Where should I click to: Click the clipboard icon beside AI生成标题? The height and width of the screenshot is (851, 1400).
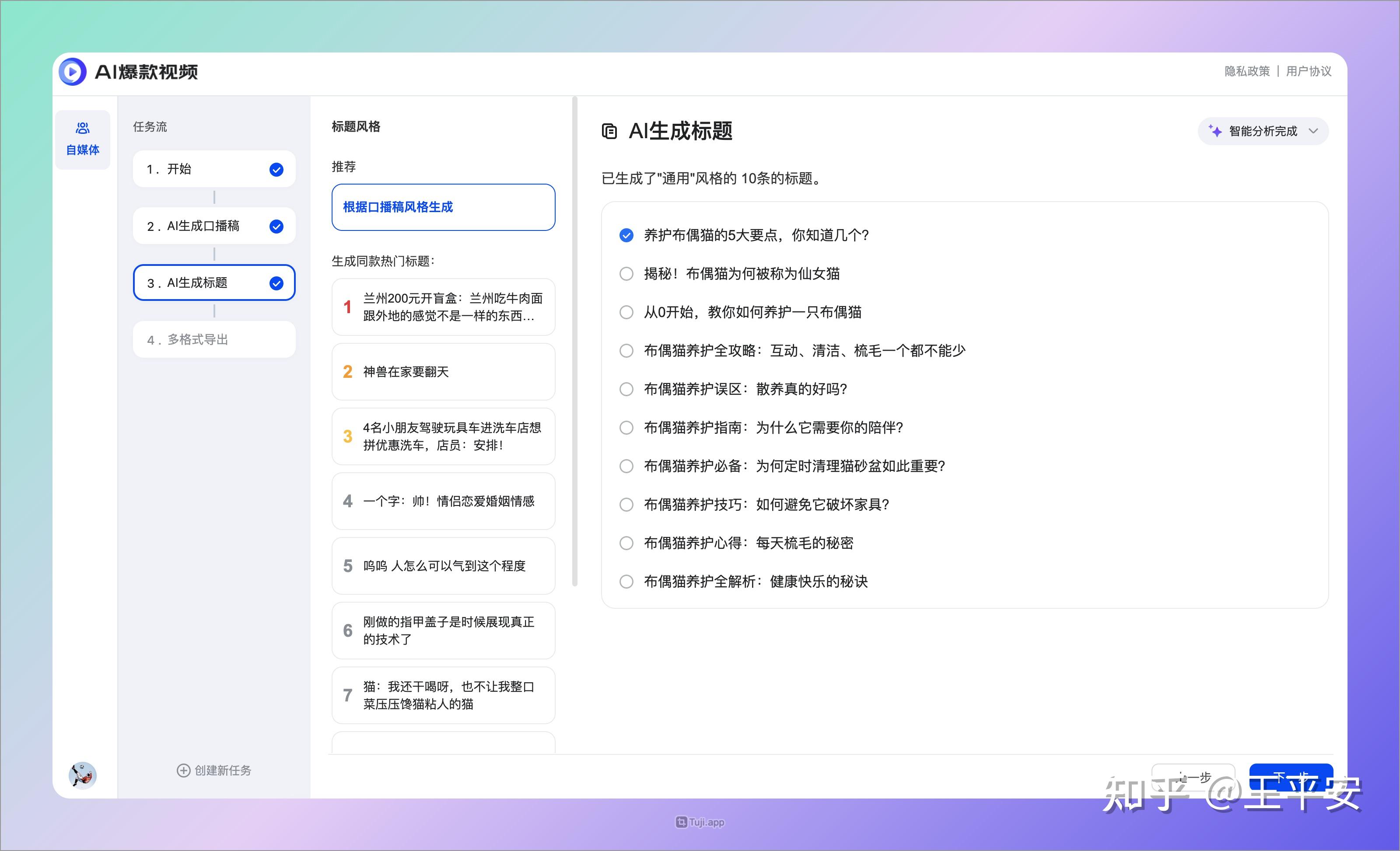[609, 131]
